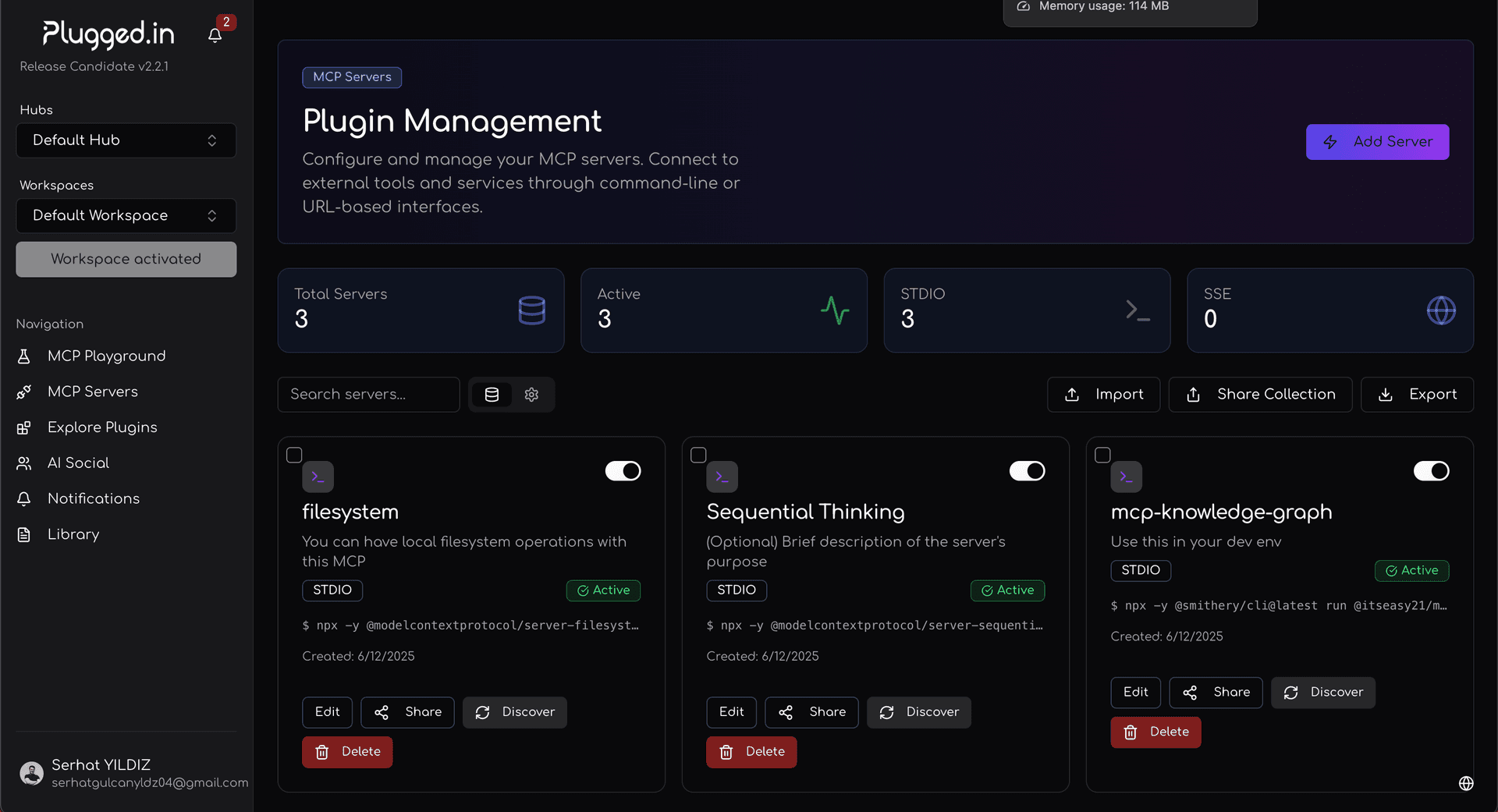The height and width of the screenshot is (812, 1498).
Task: Discover tools for the filesystem server
Action: [x=514, y=712]
